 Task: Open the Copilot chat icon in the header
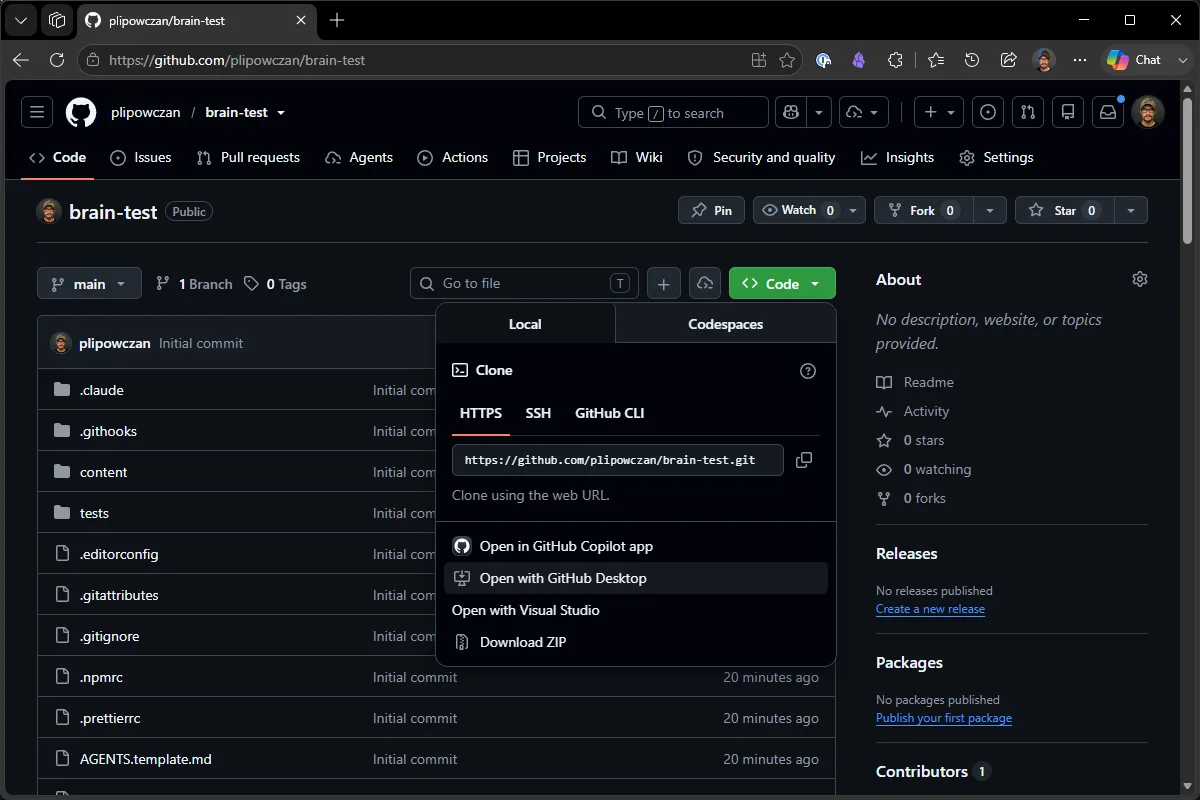pyautogui.click(x=792, y=112)
